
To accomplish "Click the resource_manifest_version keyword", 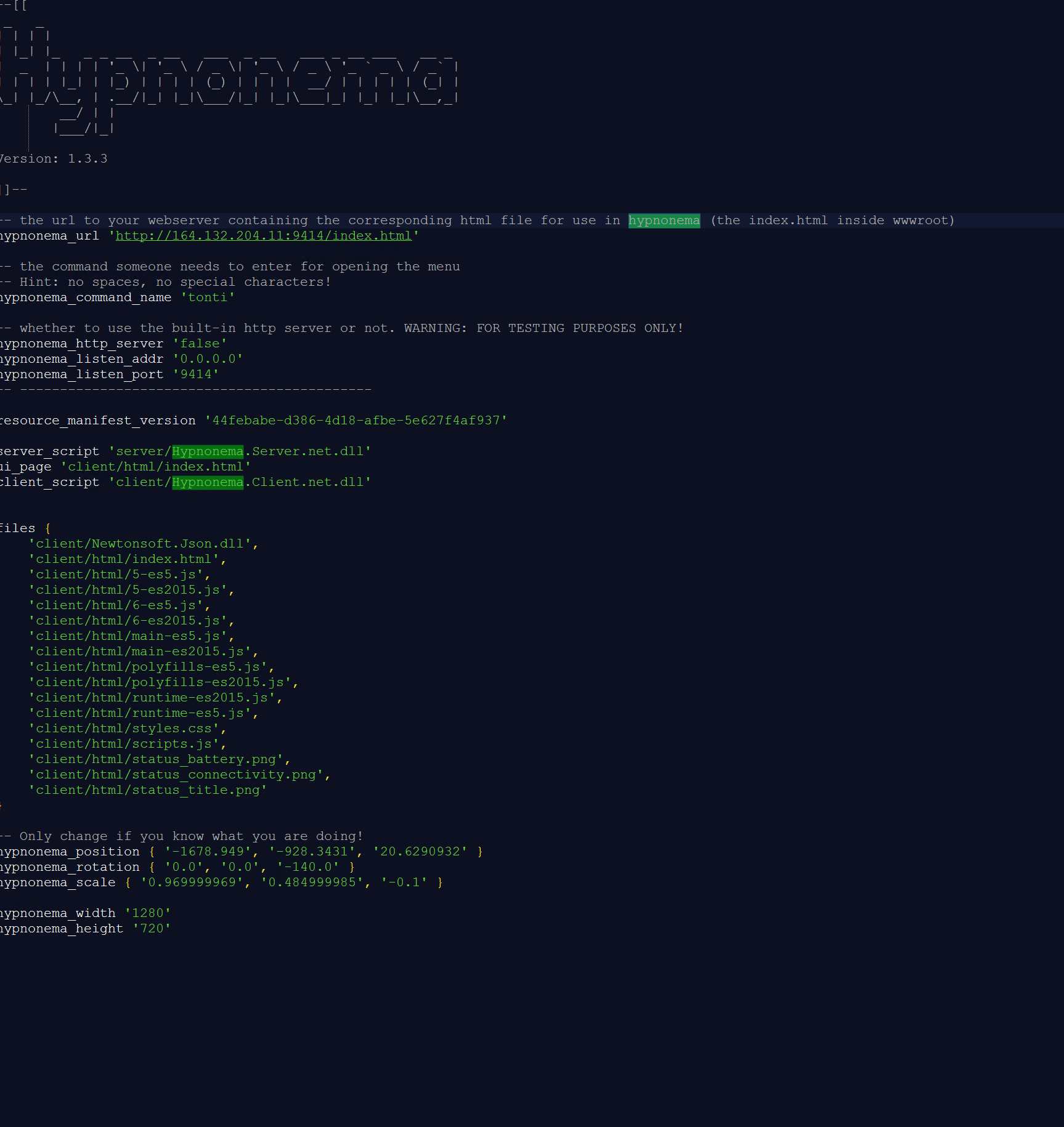I will 97,421.
